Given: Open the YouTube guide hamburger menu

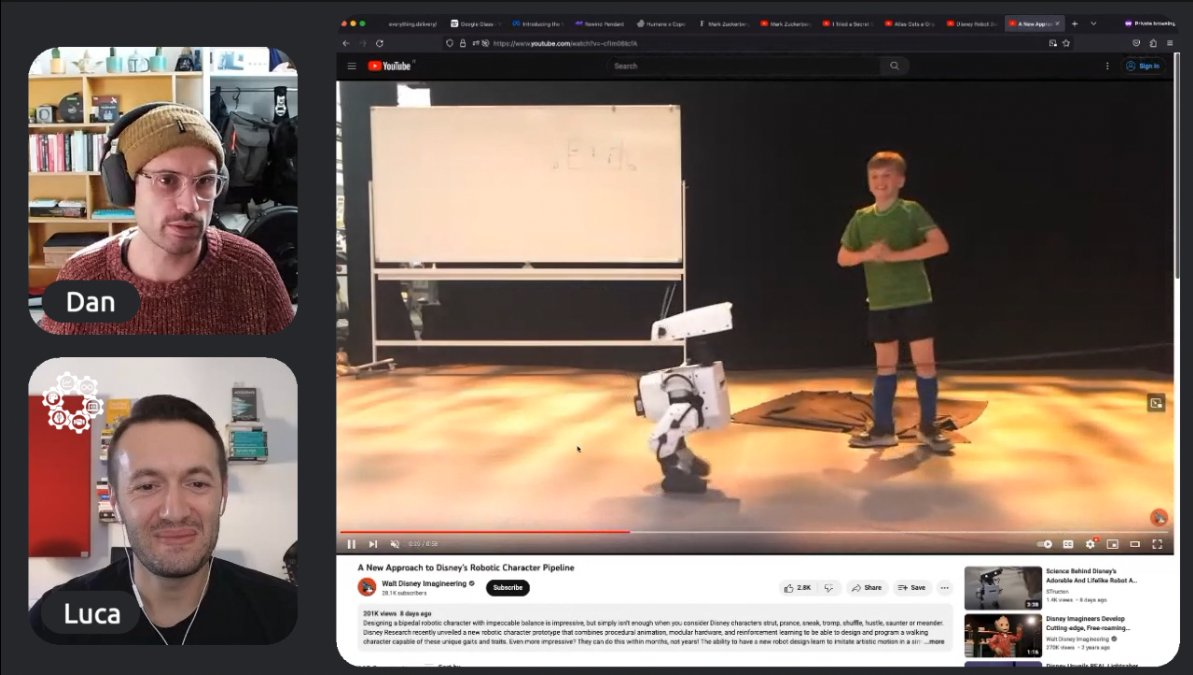Looking at the screenshot, I should click(352, 66).
